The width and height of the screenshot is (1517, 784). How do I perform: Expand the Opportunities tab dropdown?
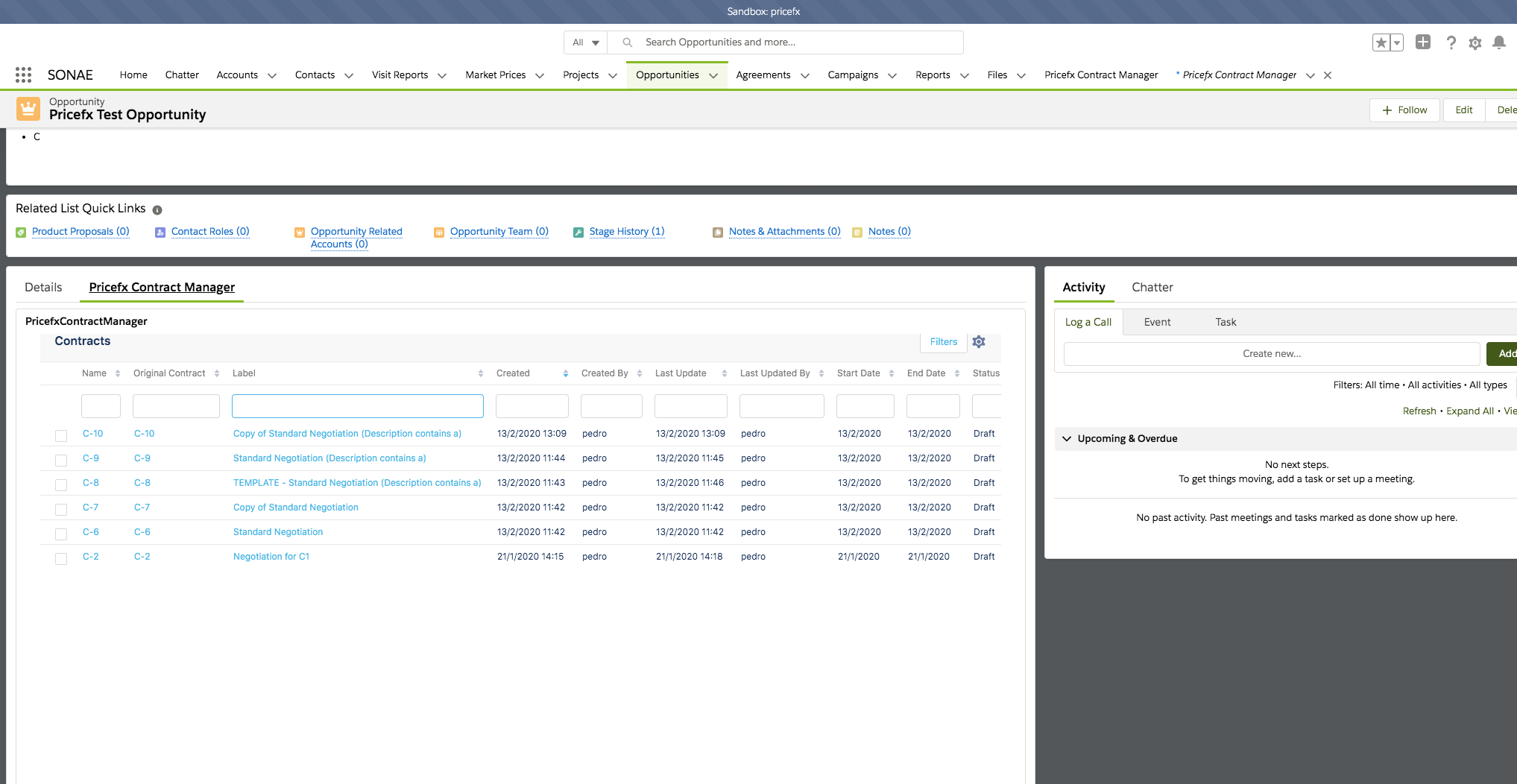click(x=712, y=75)
